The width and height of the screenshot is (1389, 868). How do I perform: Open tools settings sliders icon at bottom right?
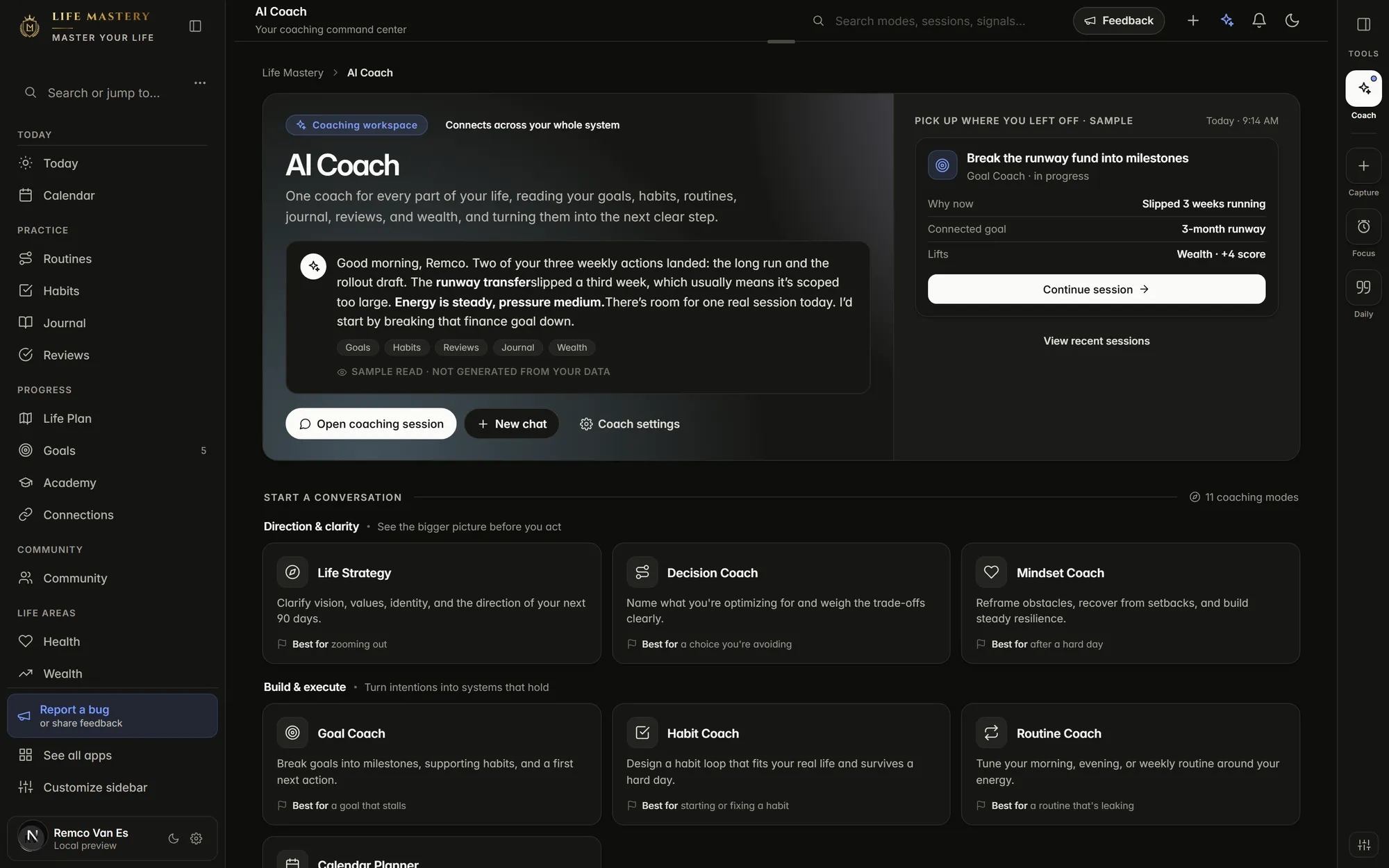(x=1364, y=844)
